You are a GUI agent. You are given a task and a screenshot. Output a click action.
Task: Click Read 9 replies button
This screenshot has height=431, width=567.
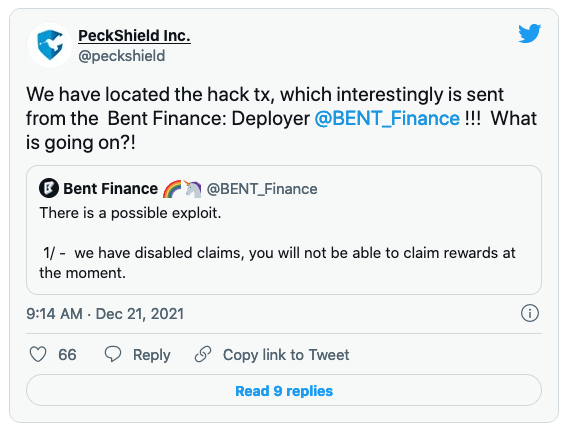(x=284, y=391)
